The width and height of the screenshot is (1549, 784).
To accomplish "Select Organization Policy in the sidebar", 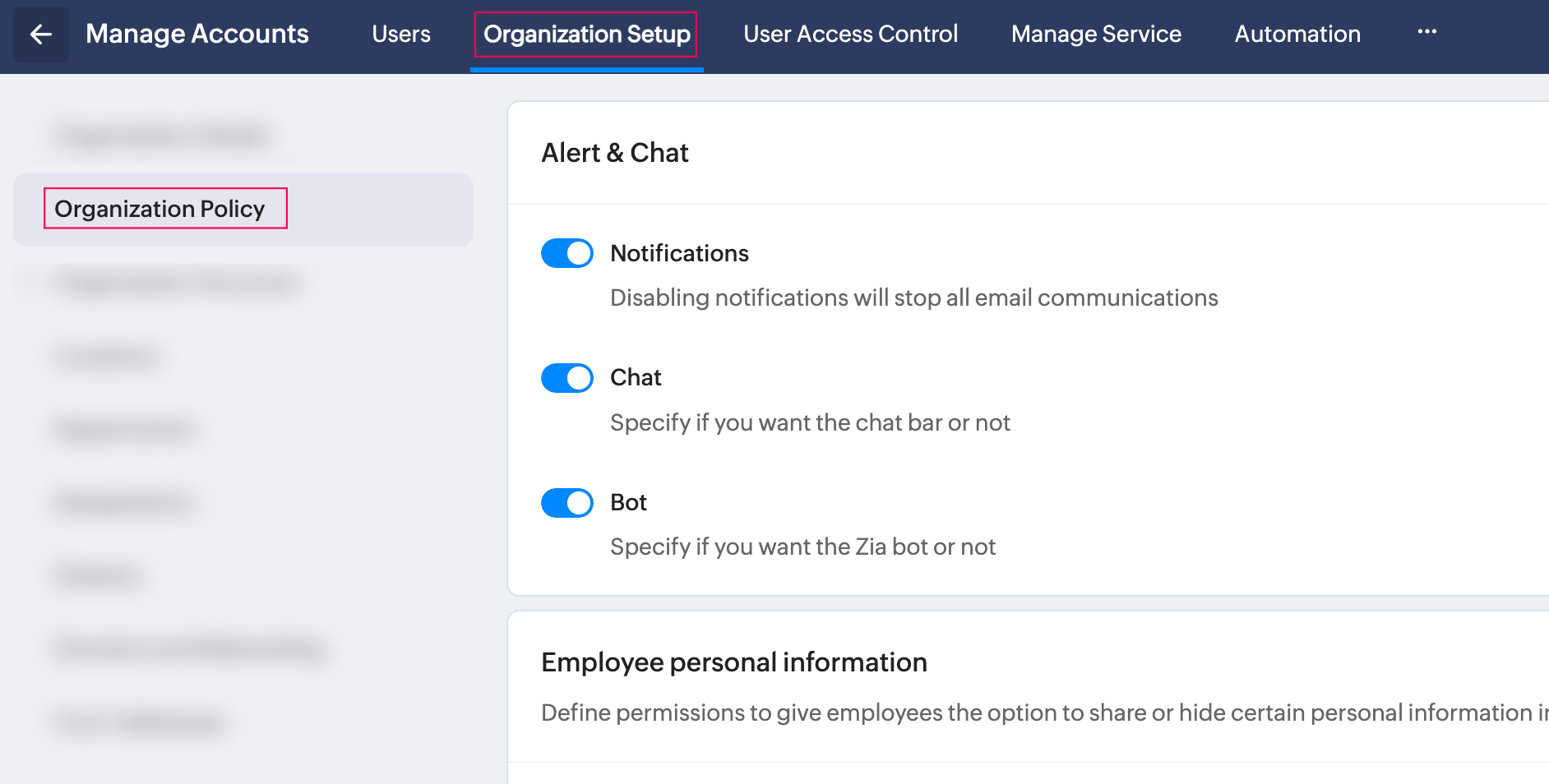I will pyautogui.click(x=160, y=209).
